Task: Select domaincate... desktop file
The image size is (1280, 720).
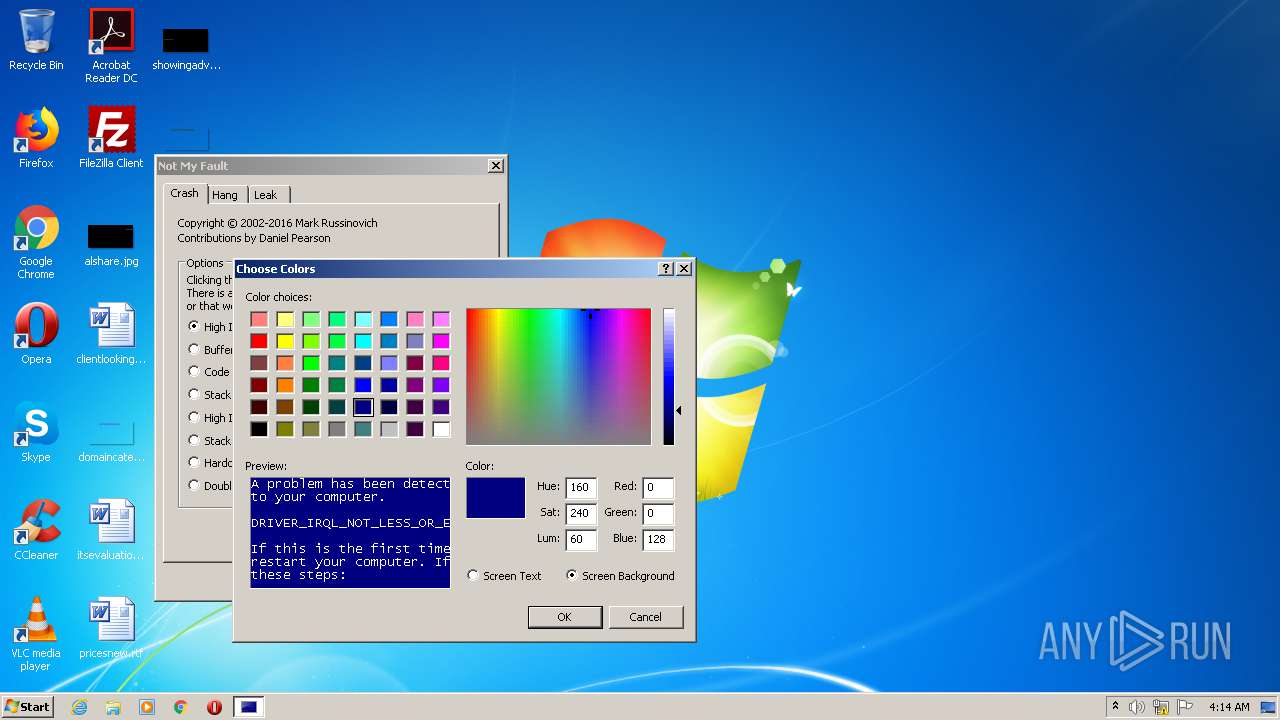Action: pyautogui.click(x=111, y=440)
